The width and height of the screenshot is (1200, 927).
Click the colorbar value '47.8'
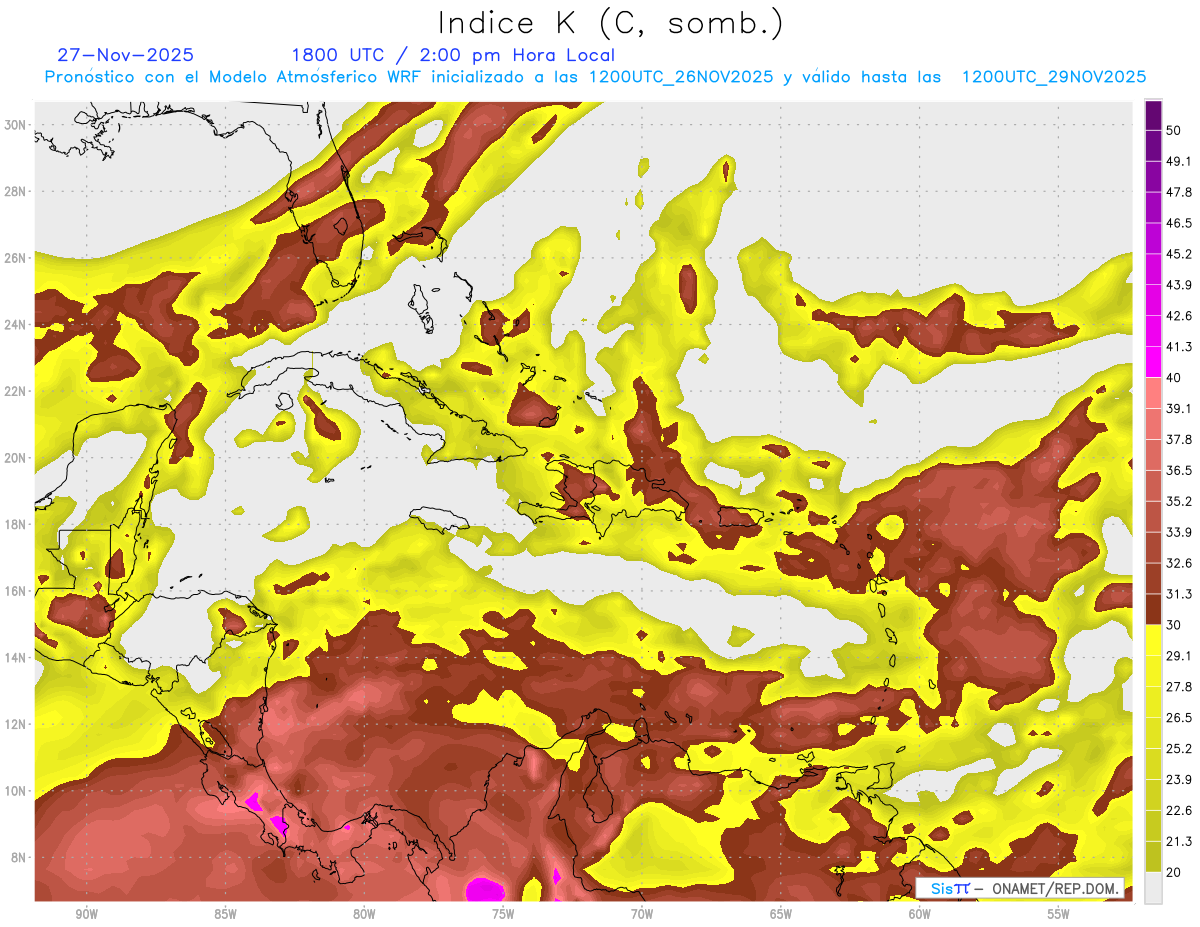(x=1178, y=192)
